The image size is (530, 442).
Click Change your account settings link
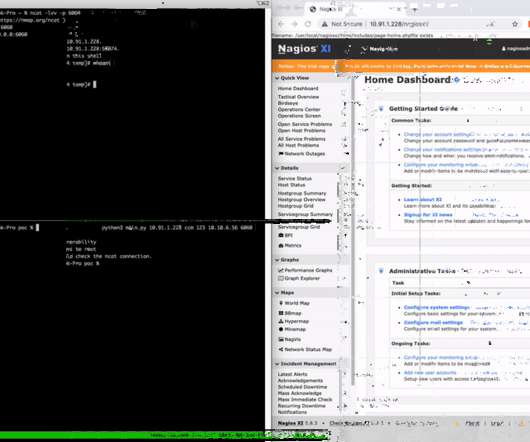439,134
